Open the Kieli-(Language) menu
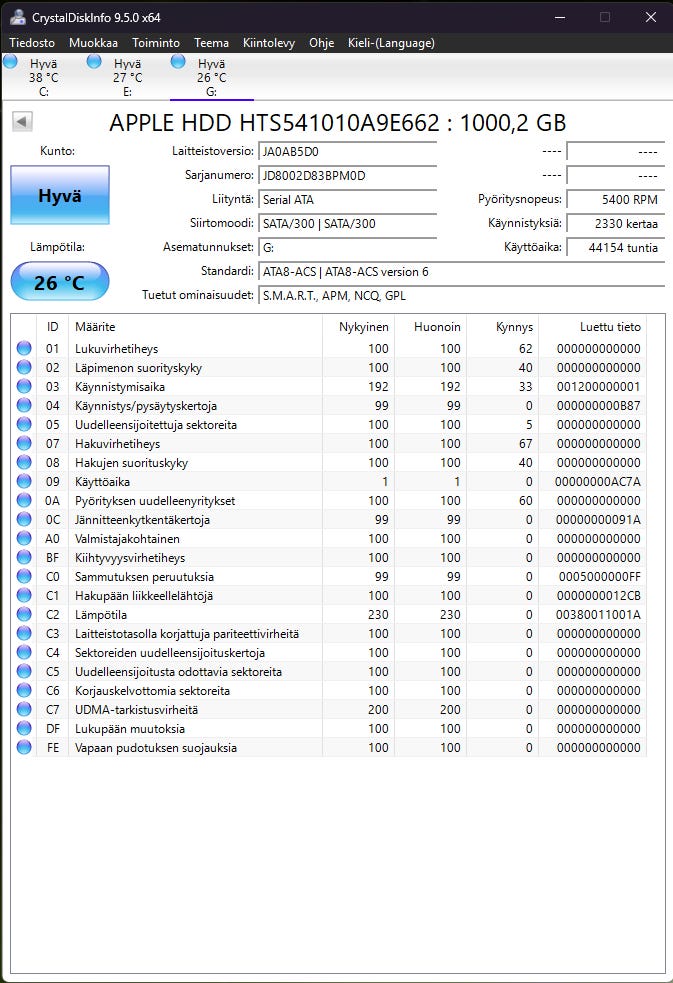This screenshot has height=983, width=673. [391, 43]
